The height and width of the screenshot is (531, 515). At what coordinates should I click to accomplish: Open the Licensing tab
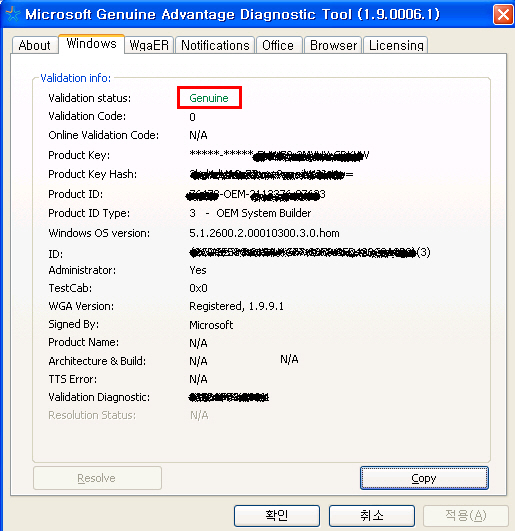[x=396, y=45]
